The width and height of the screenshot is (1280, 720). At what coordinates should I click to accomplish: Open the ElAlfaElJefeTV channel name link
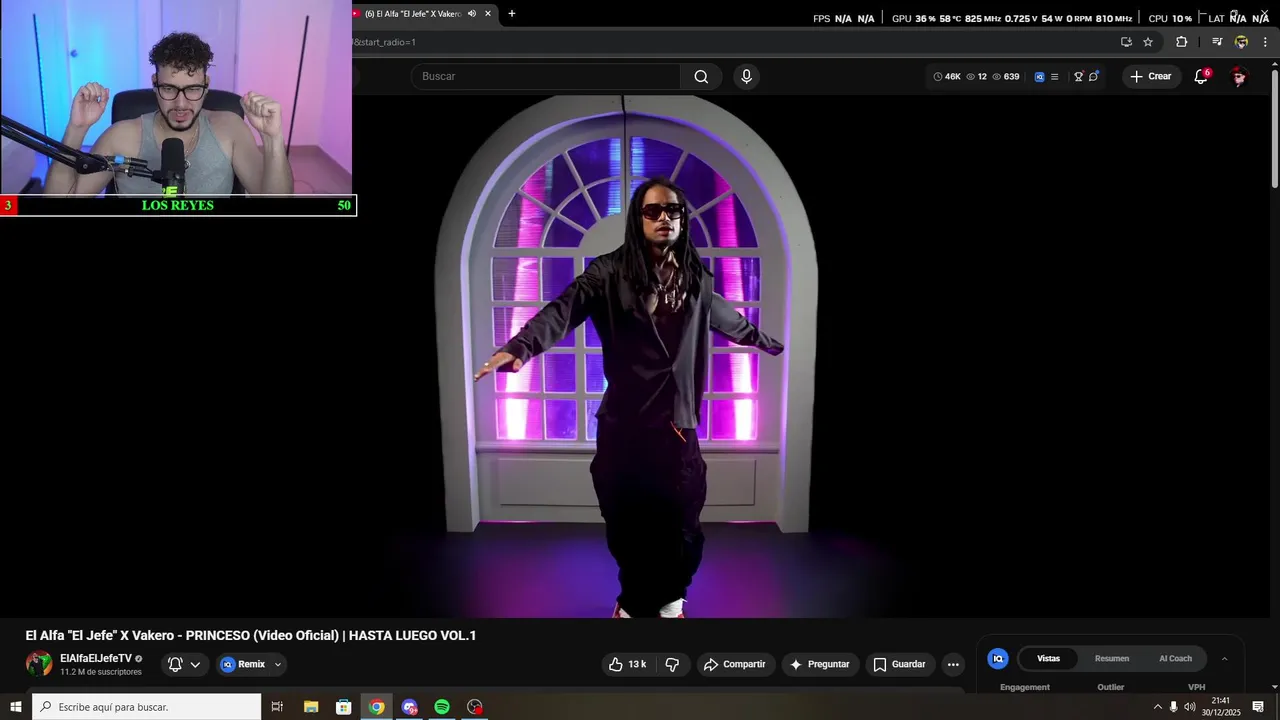click(96, 659)
